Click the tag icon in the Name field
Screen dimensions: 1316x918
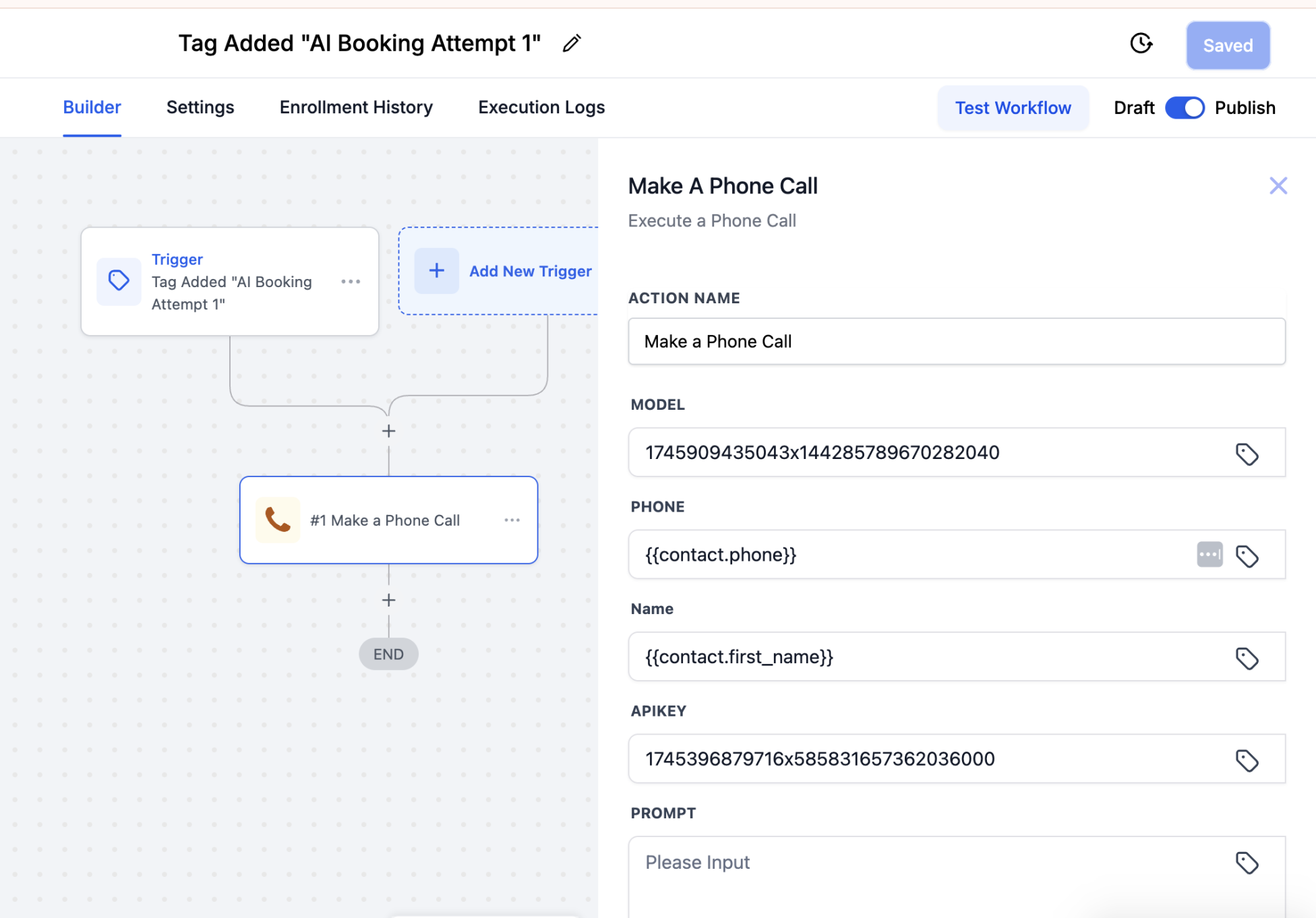pyautogui.click(x=1247, y=658)
